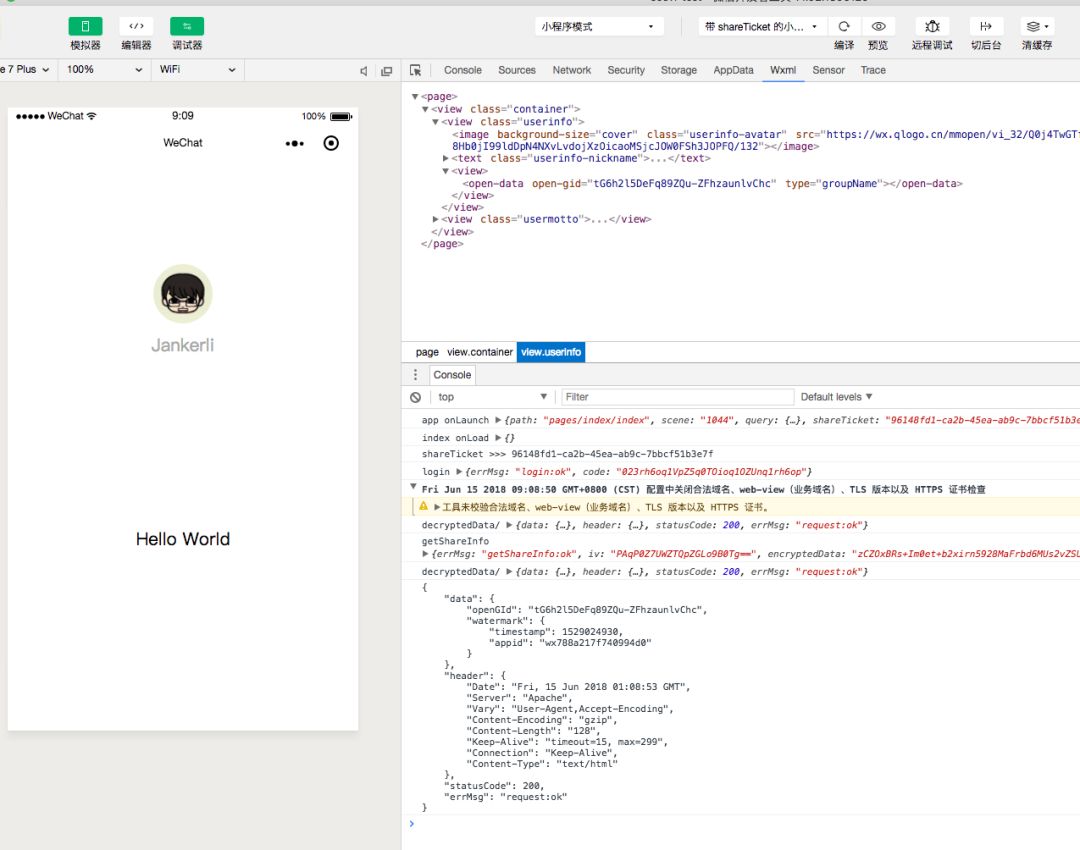Switch to the Trace tab

(x=873, y=70)
